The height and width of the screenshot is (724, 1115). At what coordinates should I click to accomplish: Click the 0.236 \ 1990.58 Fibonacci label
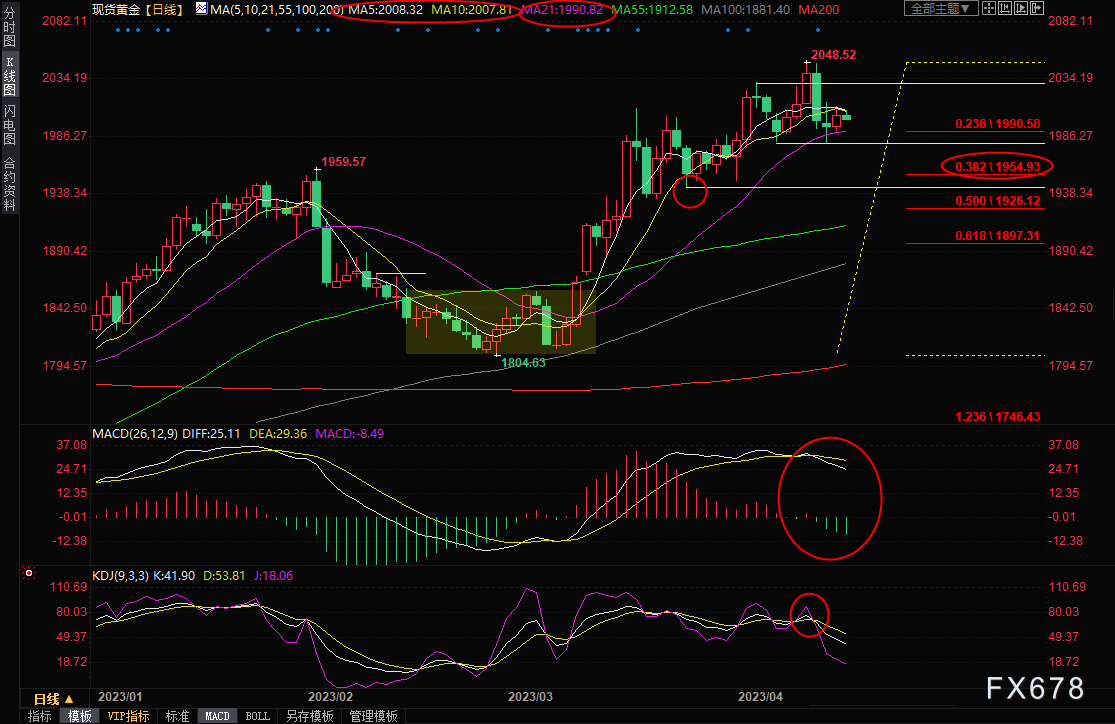[998, 124]
